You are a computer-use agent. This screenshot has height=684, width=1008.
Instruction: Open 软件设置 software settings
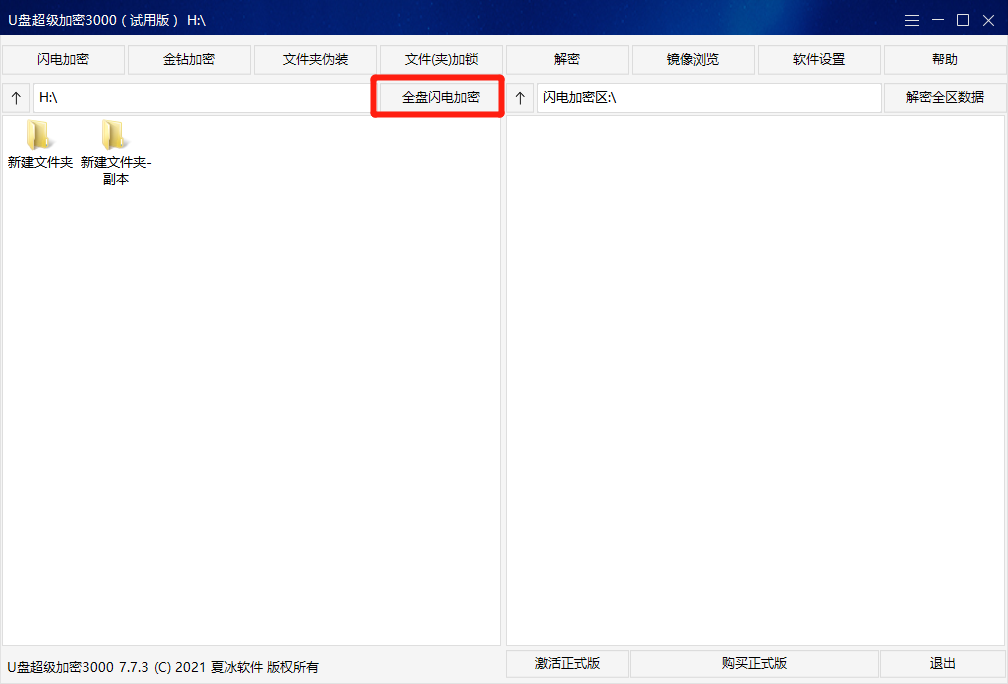[x=818, y=59]
